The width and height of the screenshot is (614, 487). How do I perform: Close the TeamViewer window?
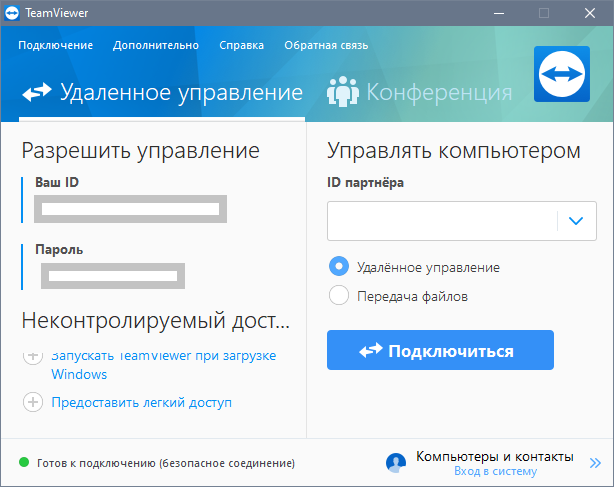[x=590, y=13]
